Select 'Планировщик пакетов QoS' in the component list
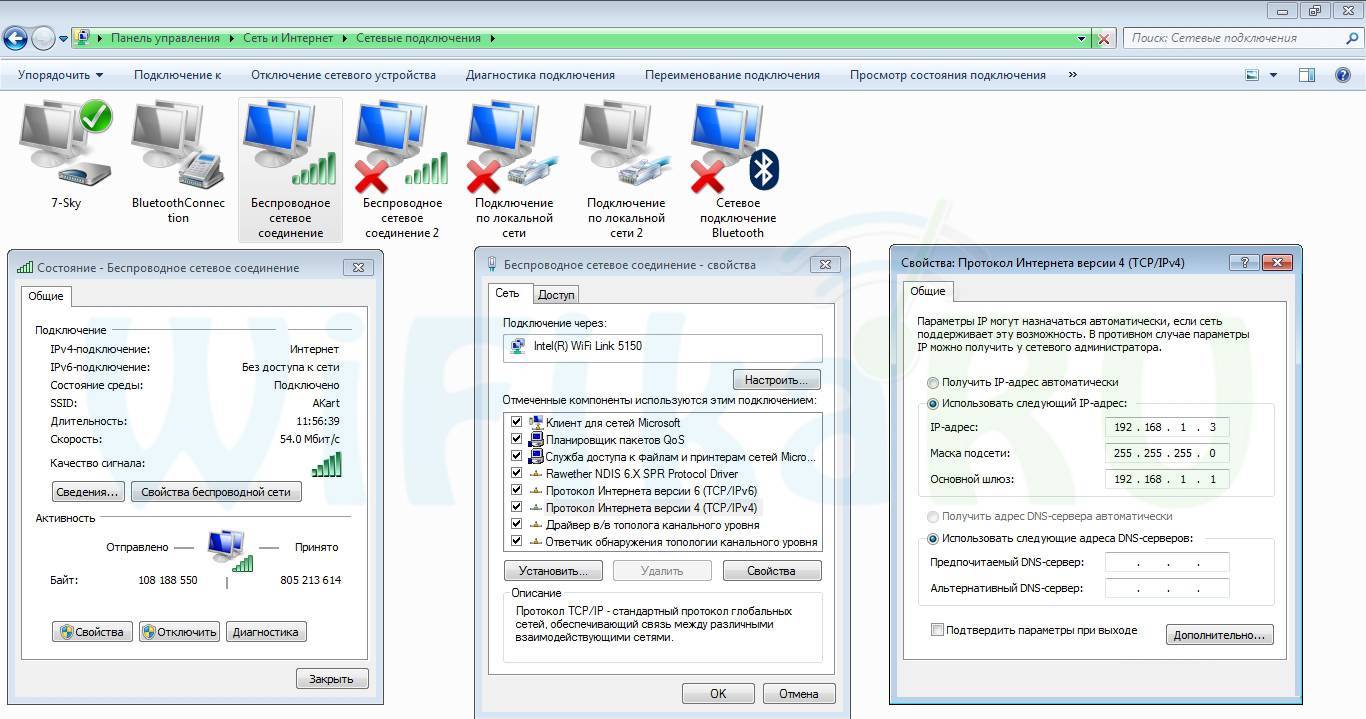The image size is (1366, 719). (x=614, y=440)
